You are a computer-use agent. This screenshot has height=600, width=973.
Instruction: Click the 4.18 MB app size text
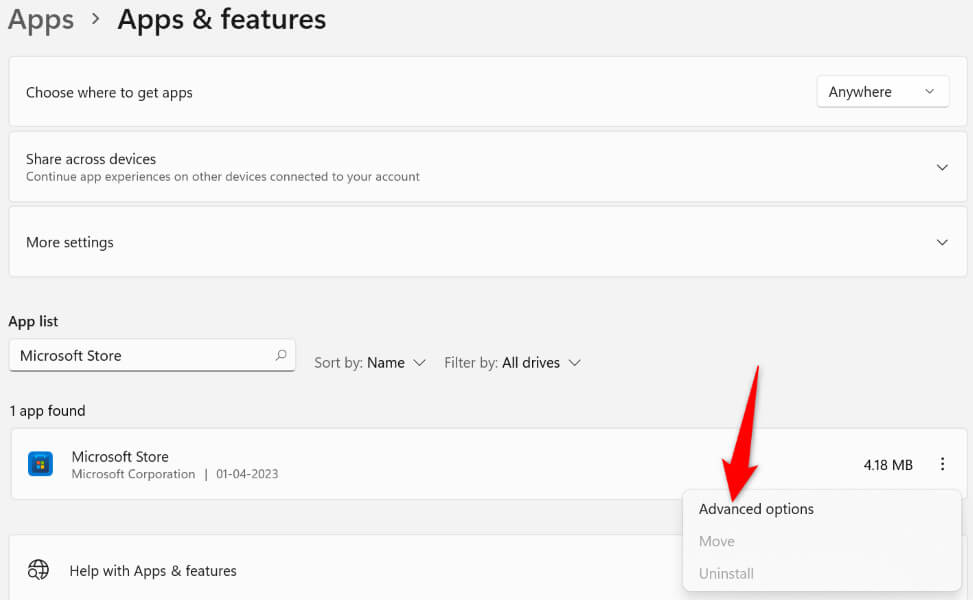pos(888,465)
